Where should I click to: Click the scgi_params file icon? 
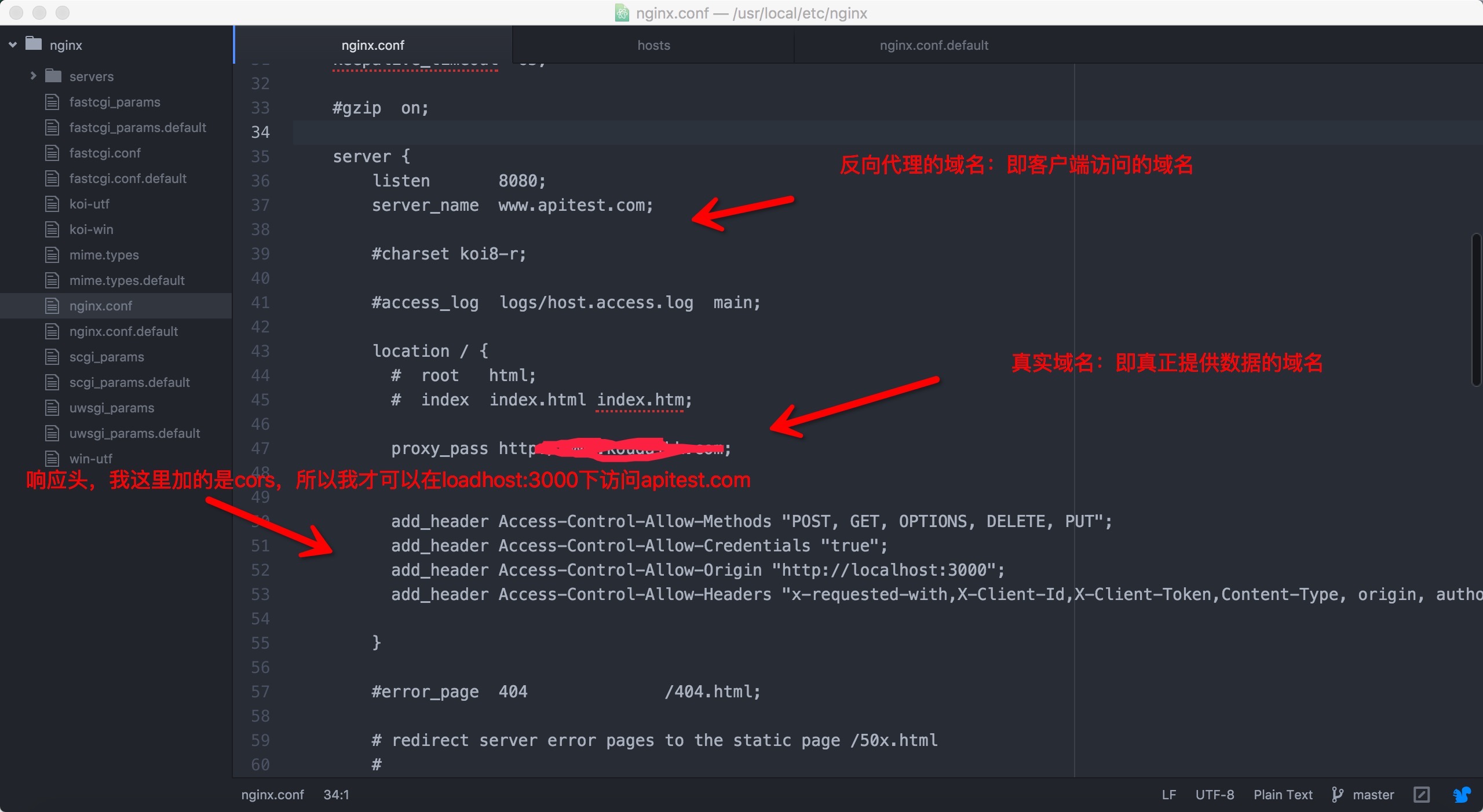coord(52,357)
